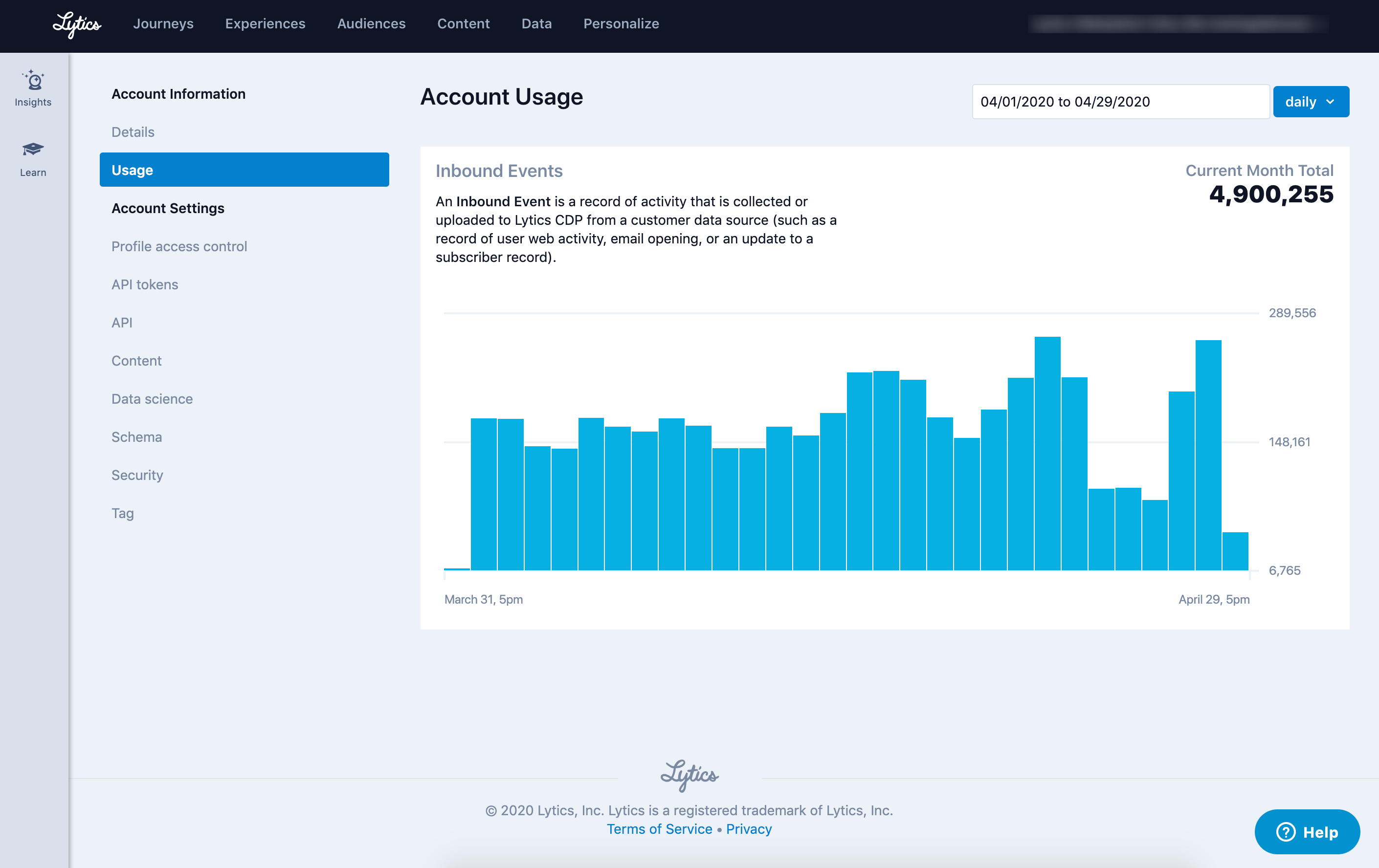Open Profile access control settings
Screen dimensions: 1379x868
pyautogui.click(x=179, y=247)
